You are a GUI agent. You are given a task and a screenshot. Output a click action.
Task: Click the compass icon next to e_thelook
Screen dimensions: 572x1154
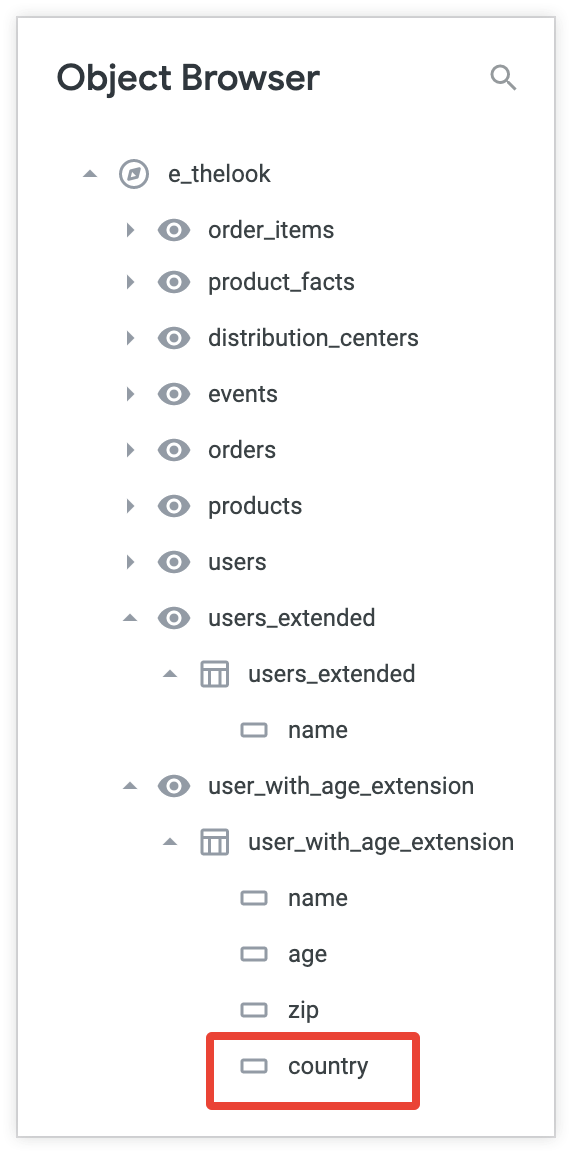pos(134,174)
